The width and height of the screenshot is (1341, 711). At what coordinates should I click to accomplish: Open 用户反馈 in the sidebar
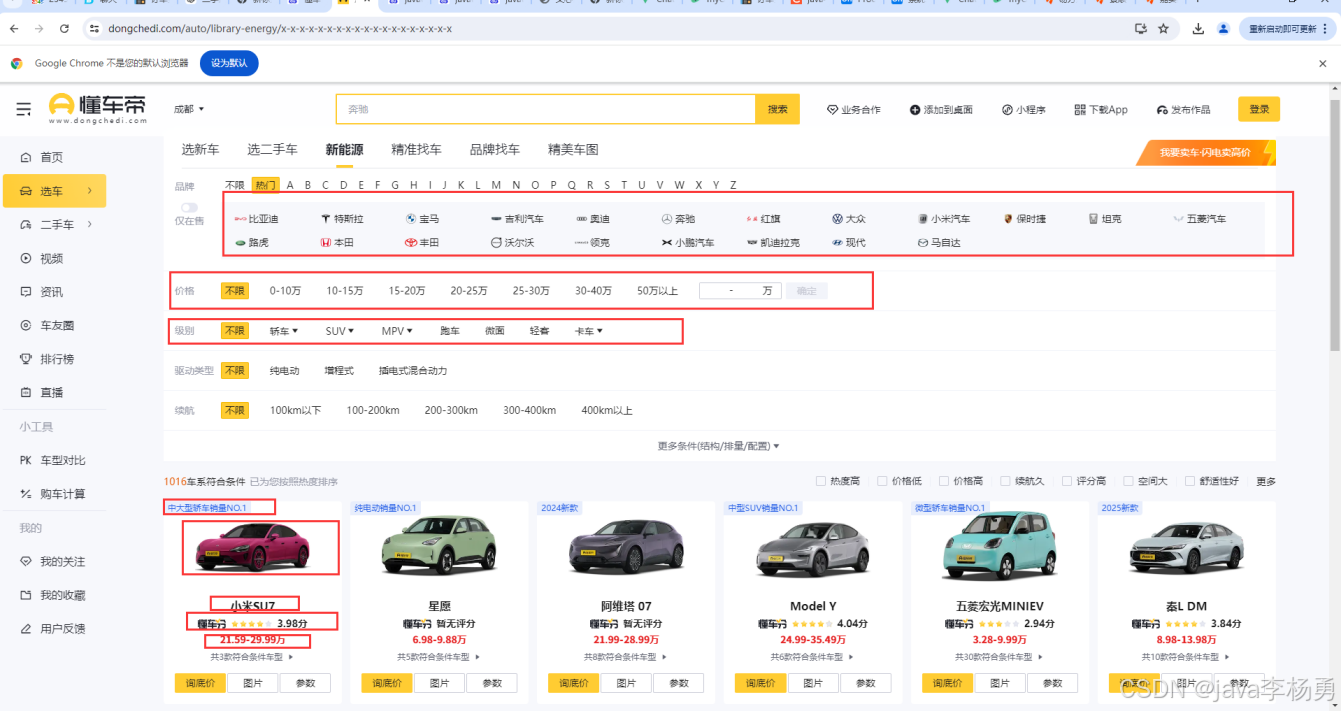click(x=53, y=629)
